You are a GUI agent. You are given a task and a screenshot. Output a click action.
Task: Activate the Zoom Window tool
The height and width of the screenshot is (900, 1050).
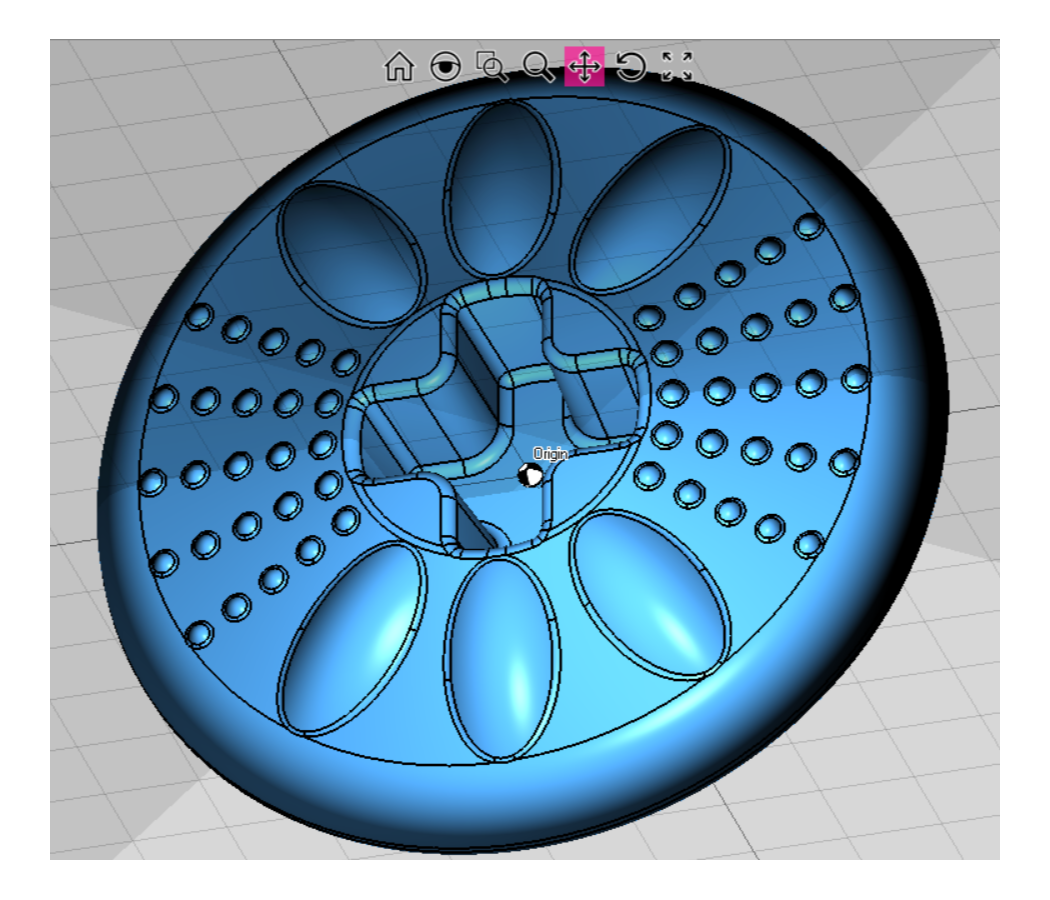pyautogui.click(x=492, y=67)
